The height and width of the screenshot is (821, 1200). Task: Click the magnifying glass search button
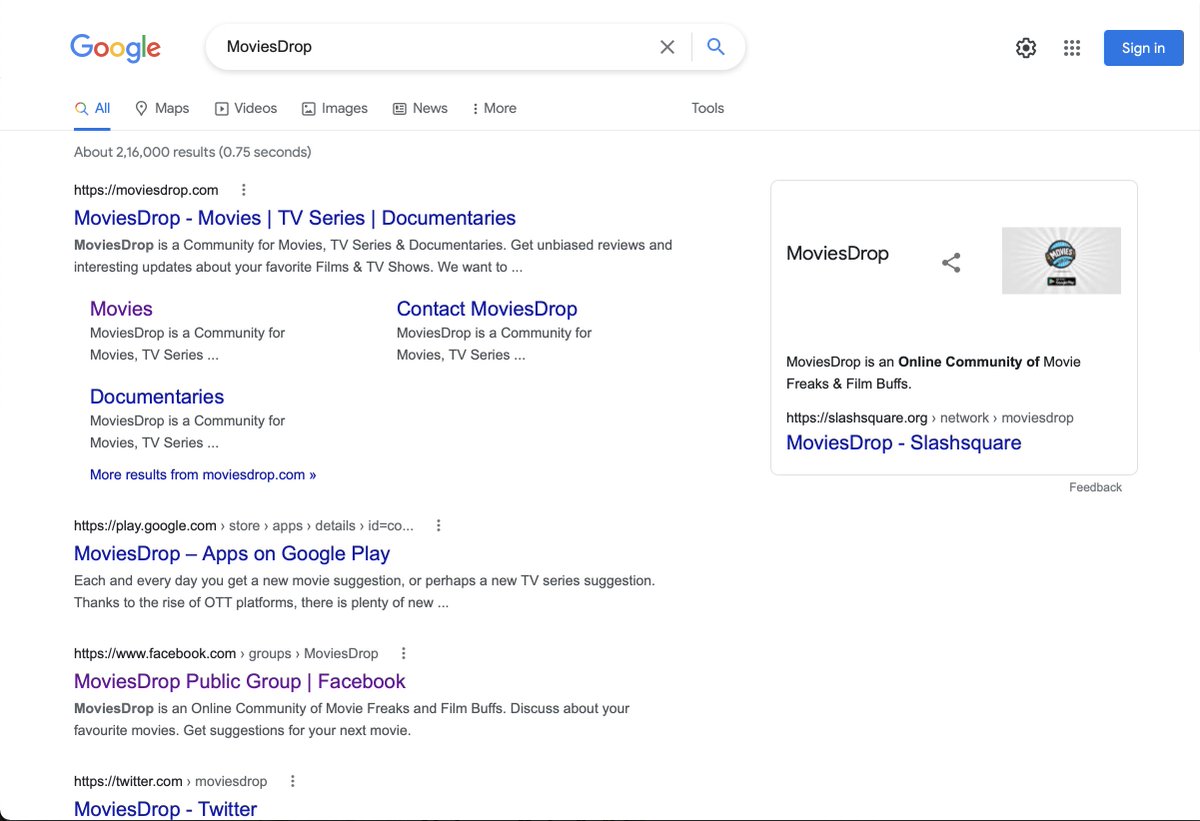point(716,47)
